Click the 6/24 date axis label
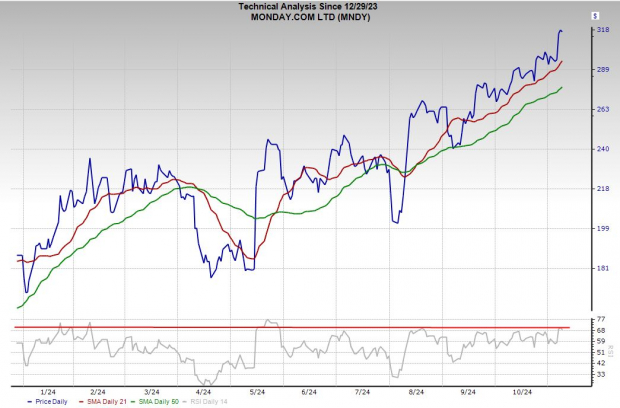The height and width of the screenshot is (408, 620). tap(309, 392)
